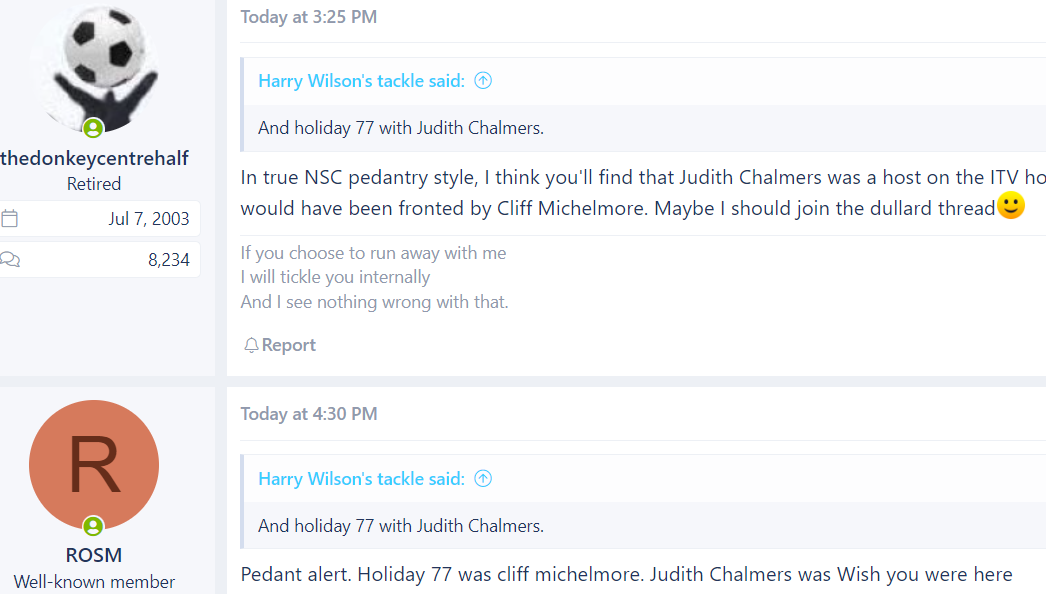Click 'Harry Wilson's tackle said:' in second post
Viewport: 1046px width, 594px height.
tap(361, 479)
